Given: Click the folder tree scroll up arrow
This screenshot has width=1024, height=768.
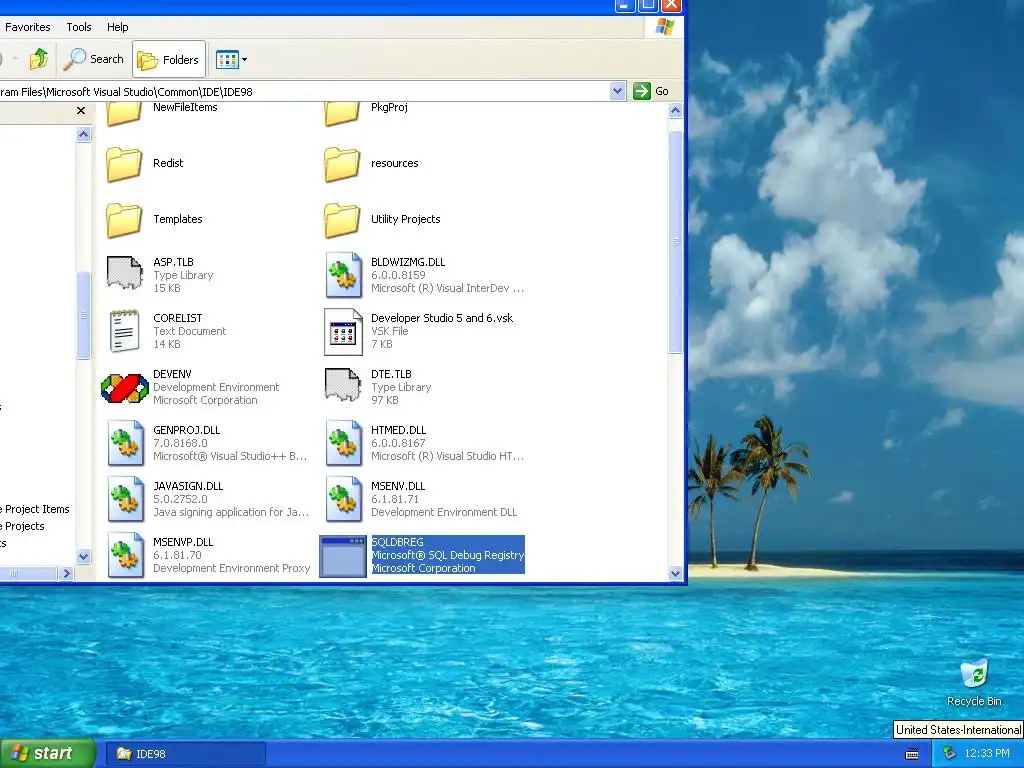Looking at the screenshot, I should 84,135.
